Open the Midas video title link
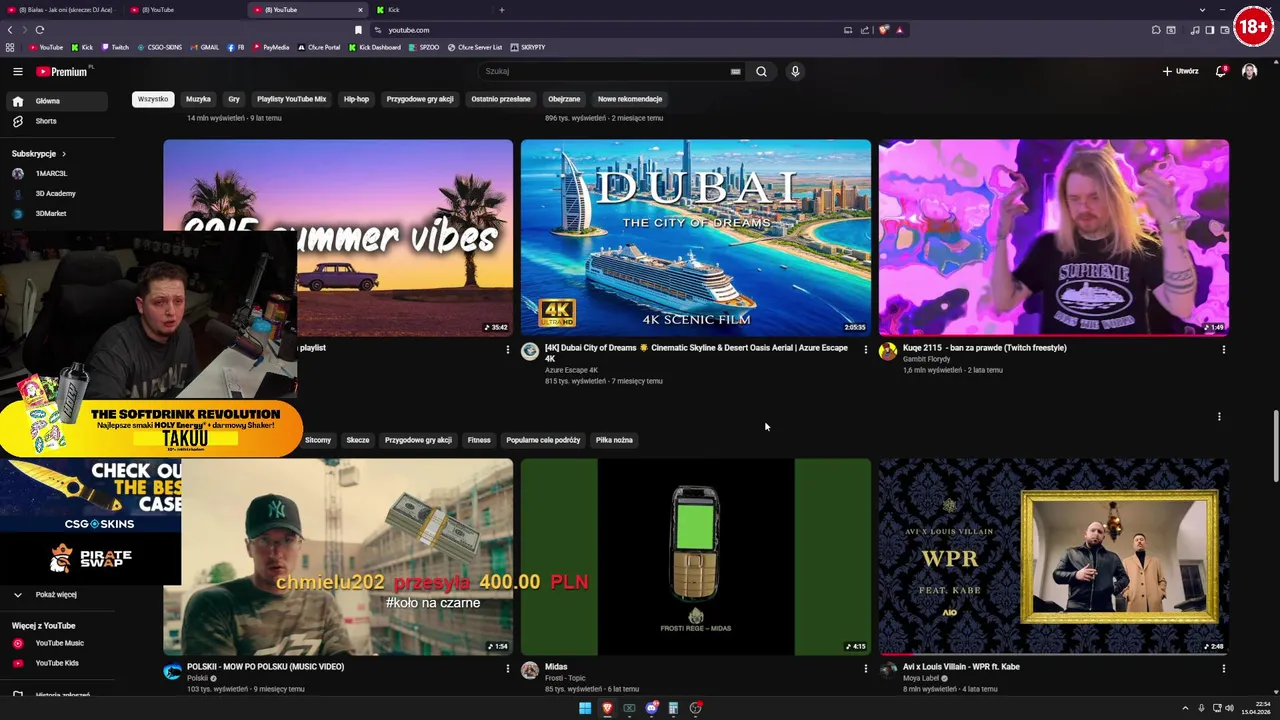 (x=556, y=667)
